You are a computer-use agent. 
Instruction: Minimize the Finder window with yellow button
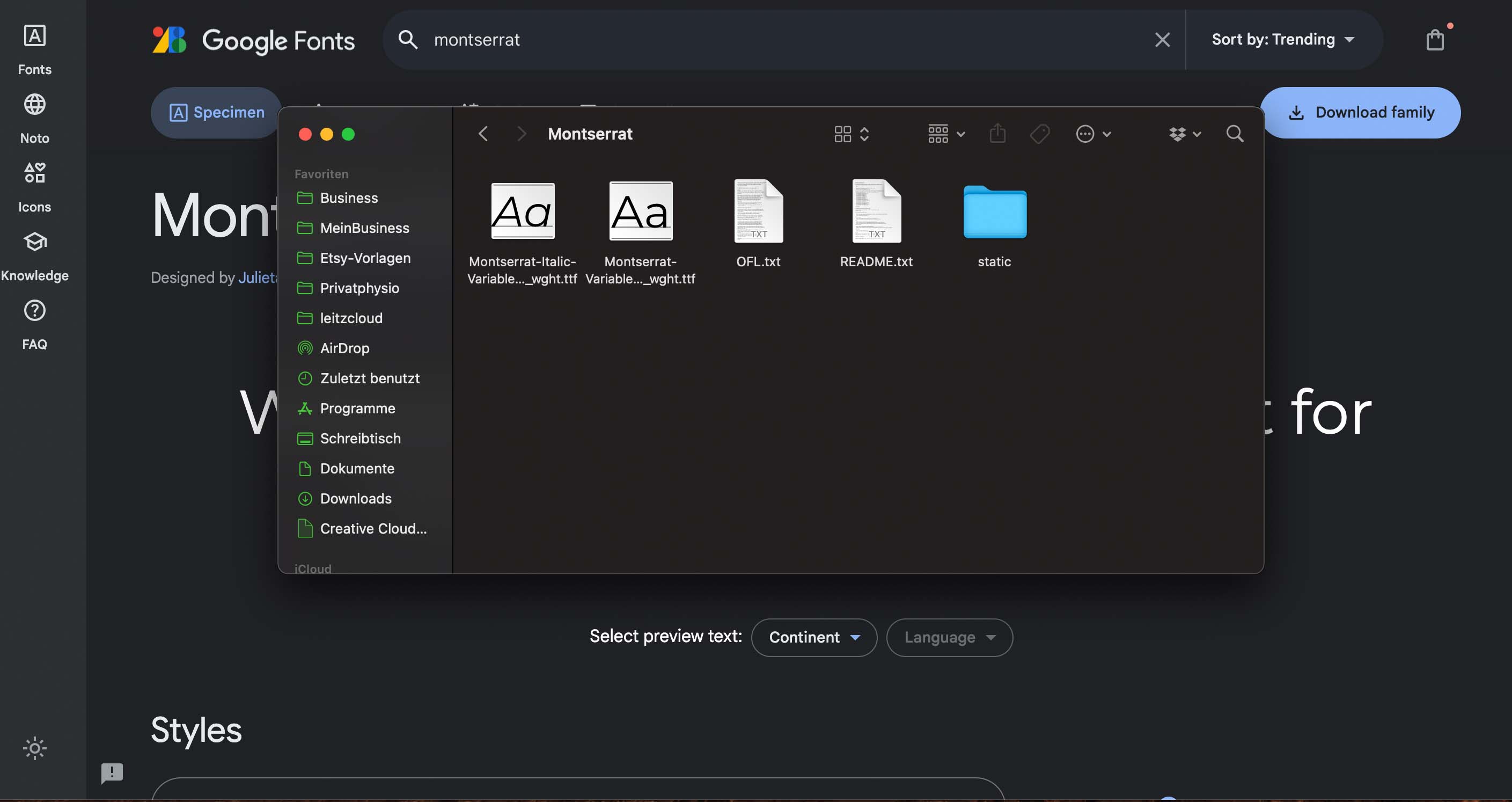coord(327,134)
